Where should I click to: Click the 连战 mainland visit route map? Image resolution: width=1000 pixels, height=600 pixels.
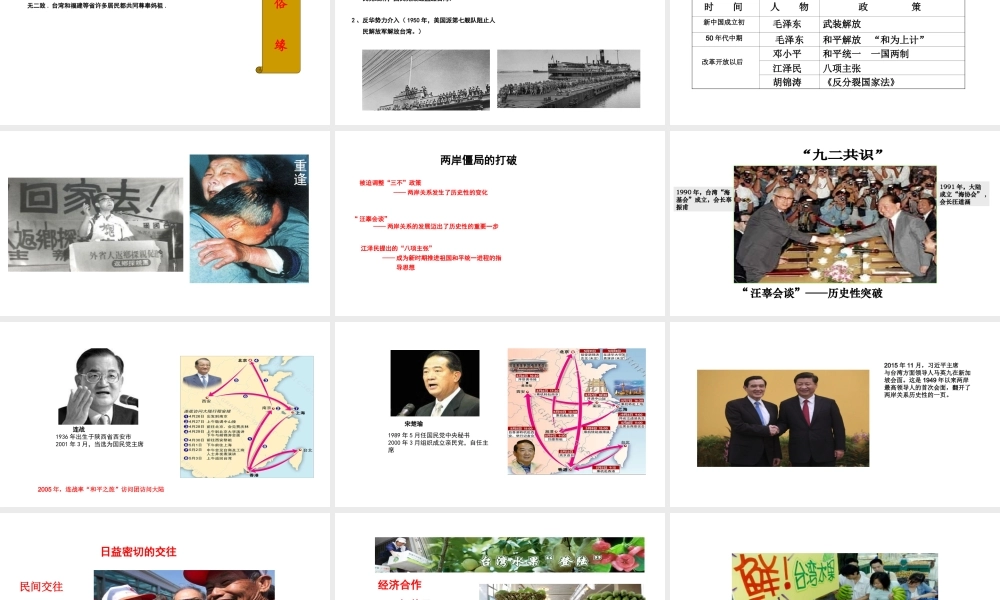coord(247,417)
